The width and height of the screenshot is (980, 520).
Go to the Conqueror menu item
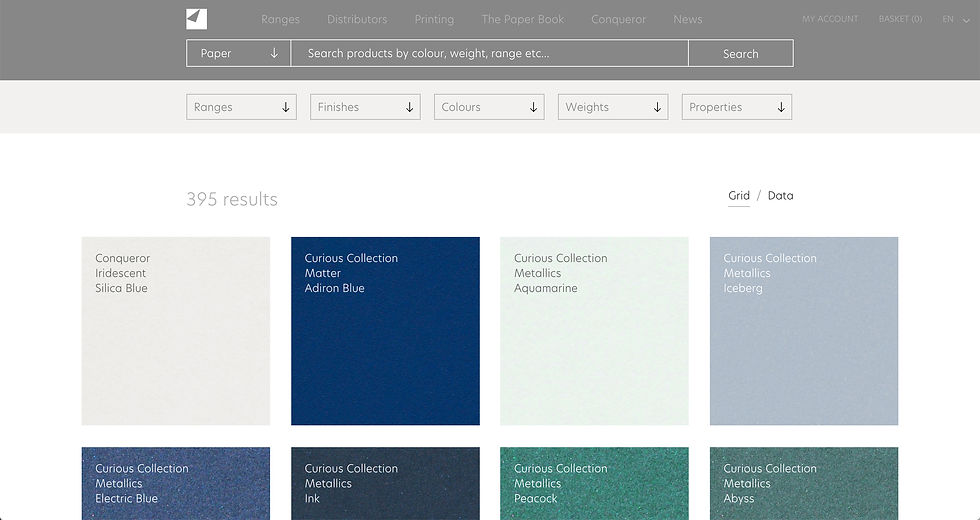click(618, 19)
